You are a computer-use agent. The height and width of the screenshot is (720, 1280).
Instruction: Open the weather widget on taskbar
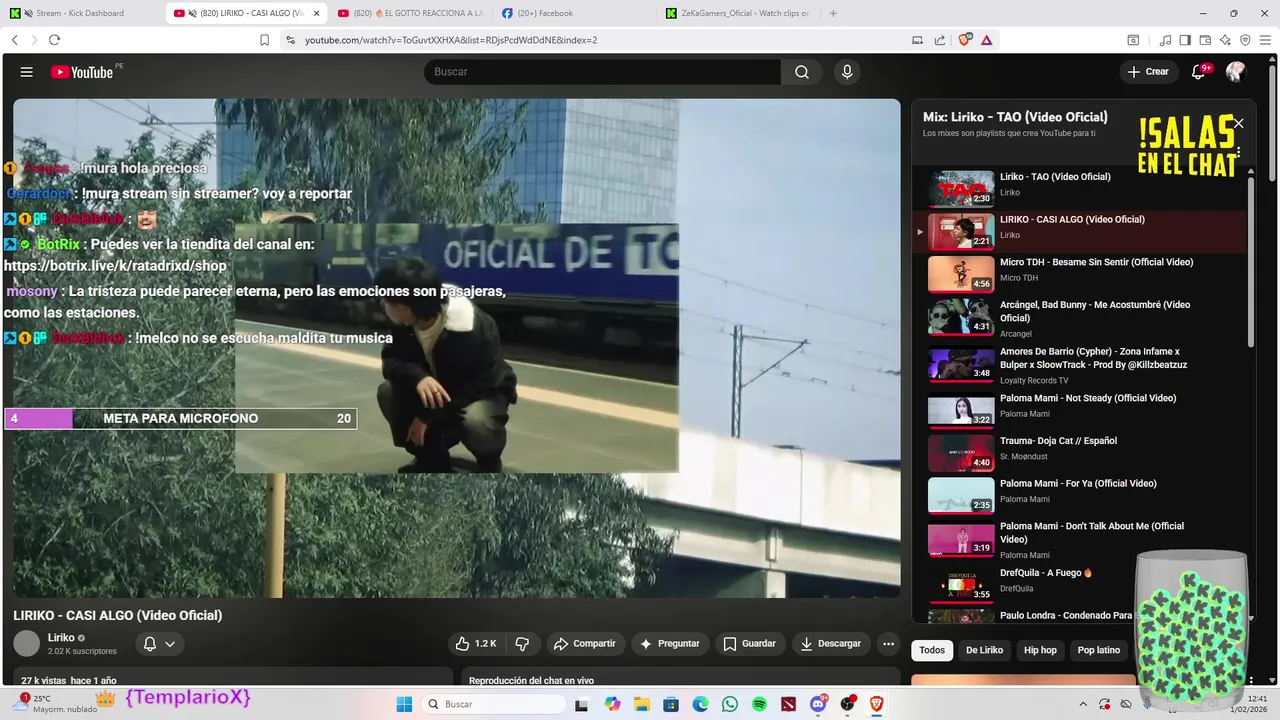coord(58,703)
